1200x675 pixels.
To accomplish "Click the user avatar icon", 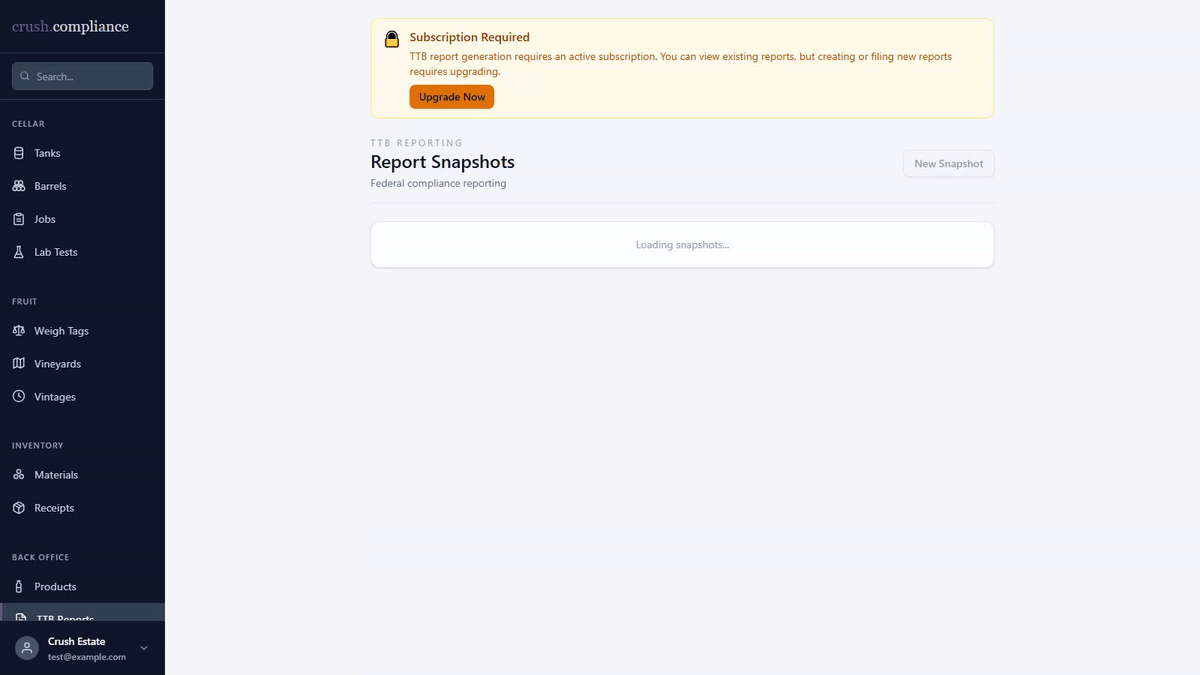I will coord(27,648).
